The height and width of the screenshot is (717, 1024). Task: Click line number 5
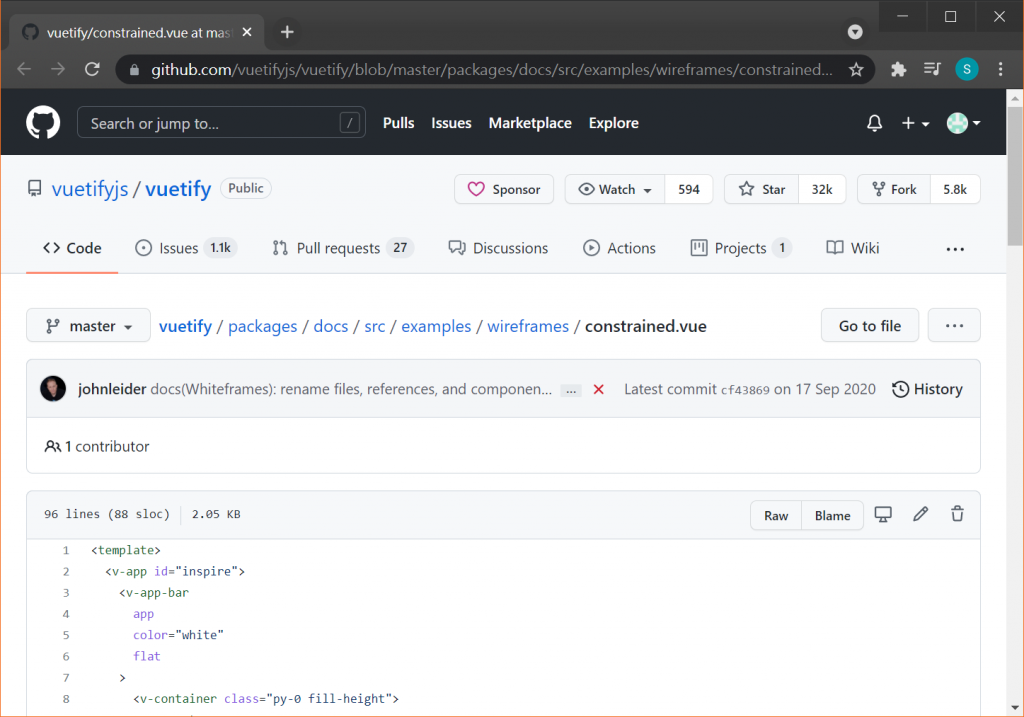point(65,635)
